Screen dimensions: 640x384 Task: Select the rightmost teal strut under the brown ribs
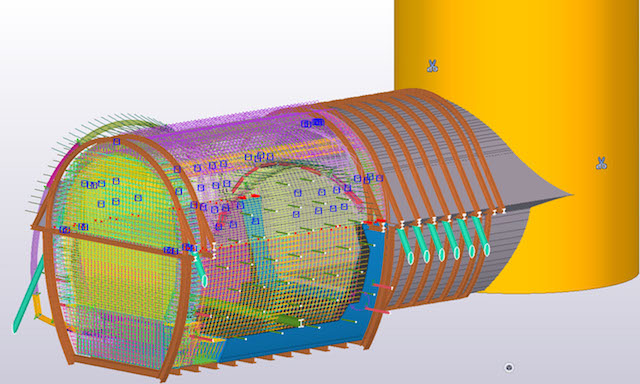tap(480, 235)
